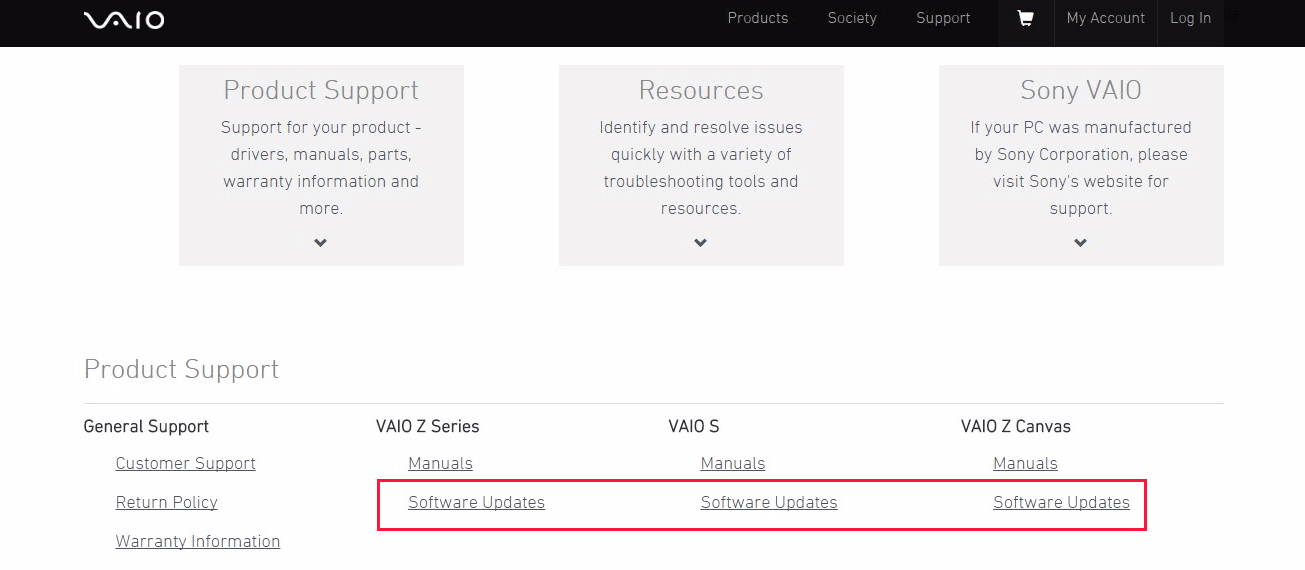This screenshot has height=570, width=1305.
Task: Click the Resources card description text
Action: click(x=701, y=168)
